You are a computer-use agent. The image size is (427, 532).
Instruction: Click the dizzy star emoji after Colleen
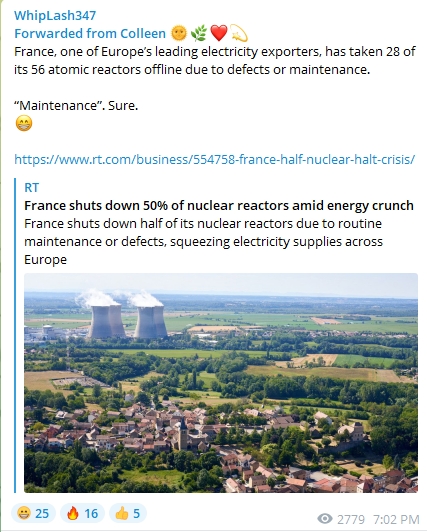click(239, 33)
